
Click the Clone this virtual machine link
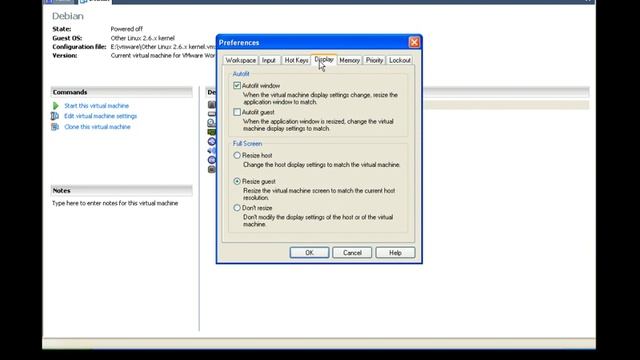(x=97, y=127)
